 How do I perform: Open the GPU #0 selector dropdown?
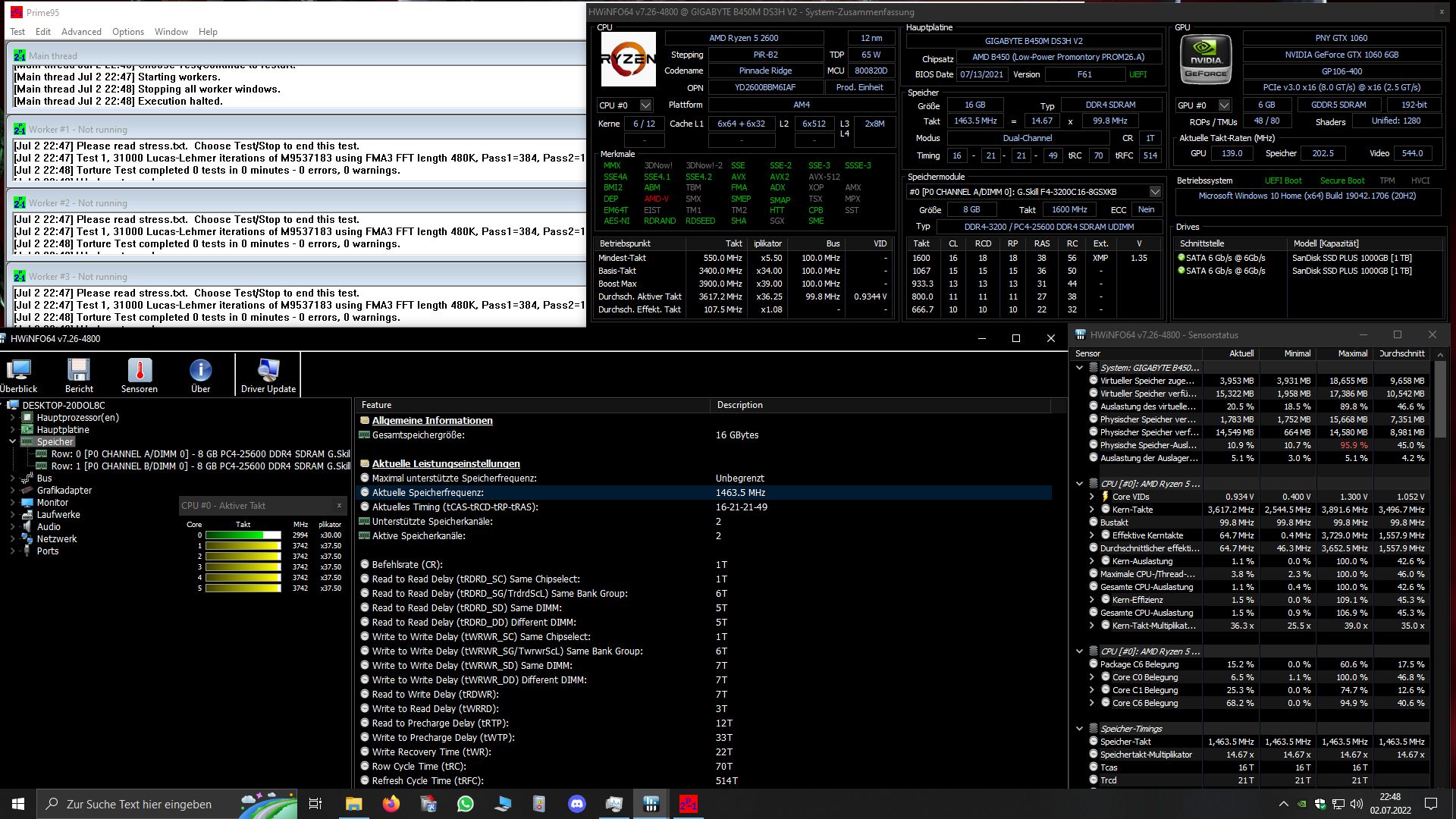coord(1224,105)
